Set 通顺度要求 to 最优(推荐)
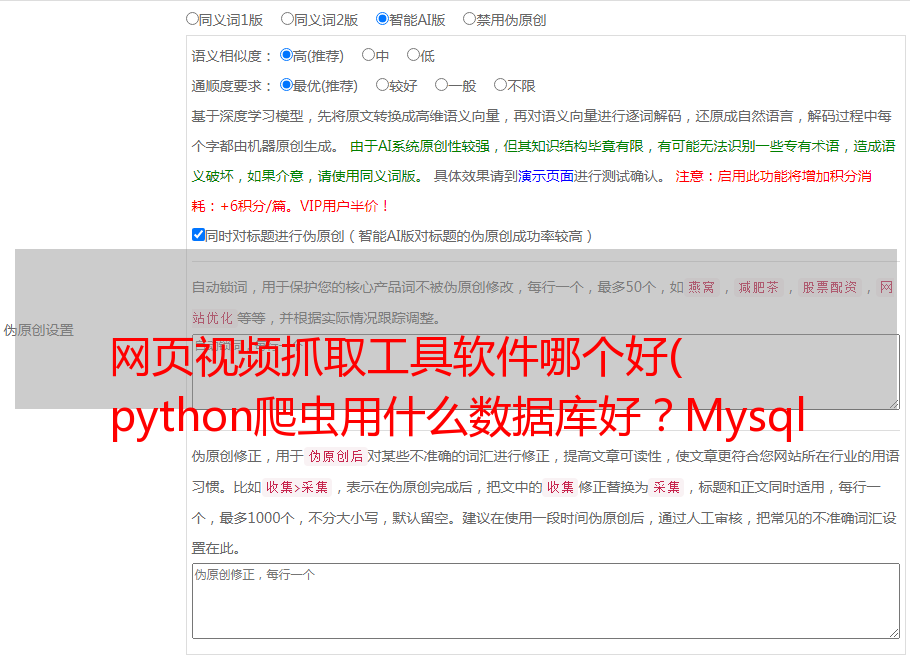Image resolution: width=911 pixels, height=658 pixels. tap(286, 85)
